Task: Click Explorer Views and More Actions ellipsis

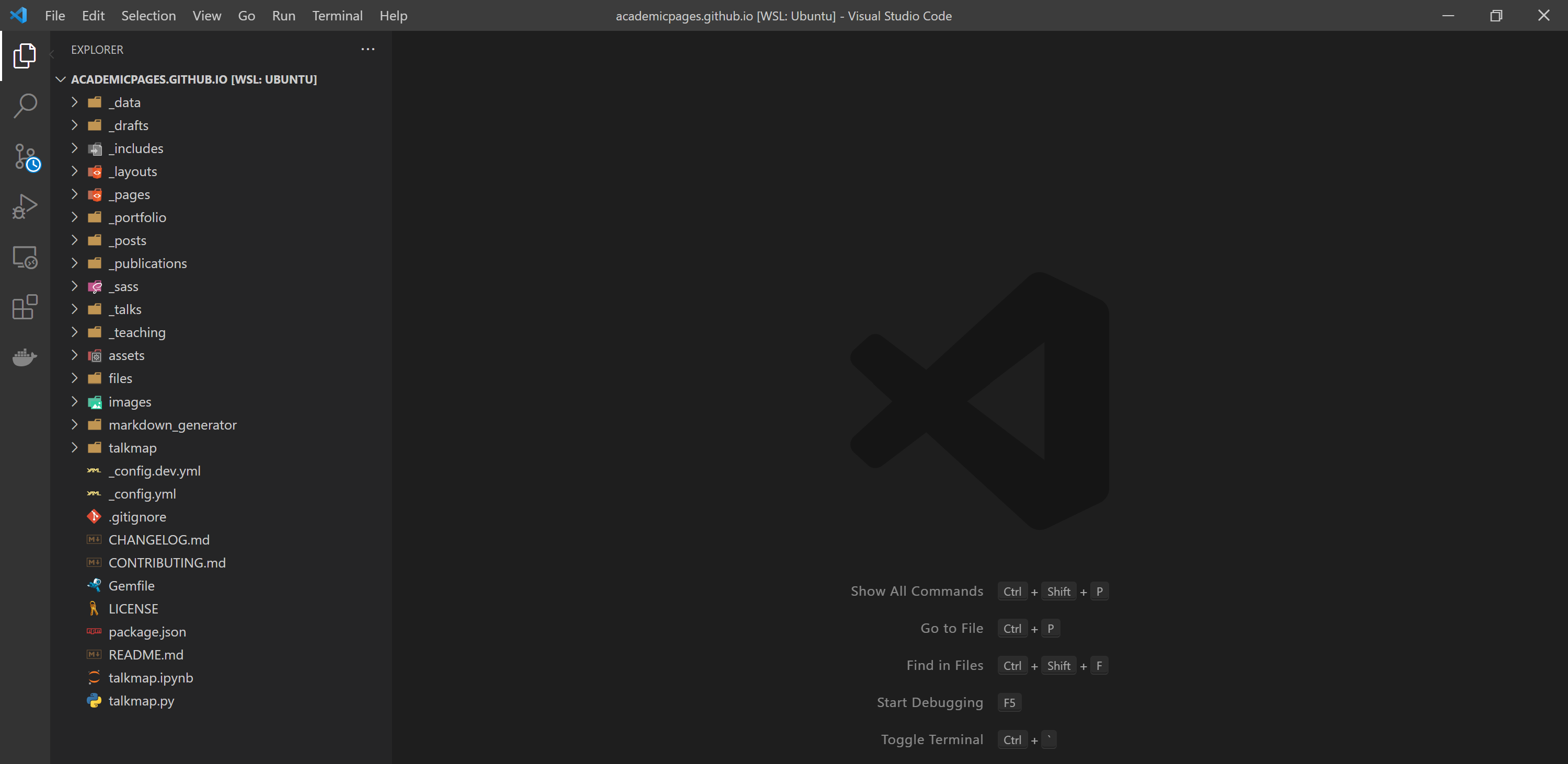Action: pos(367,49)
